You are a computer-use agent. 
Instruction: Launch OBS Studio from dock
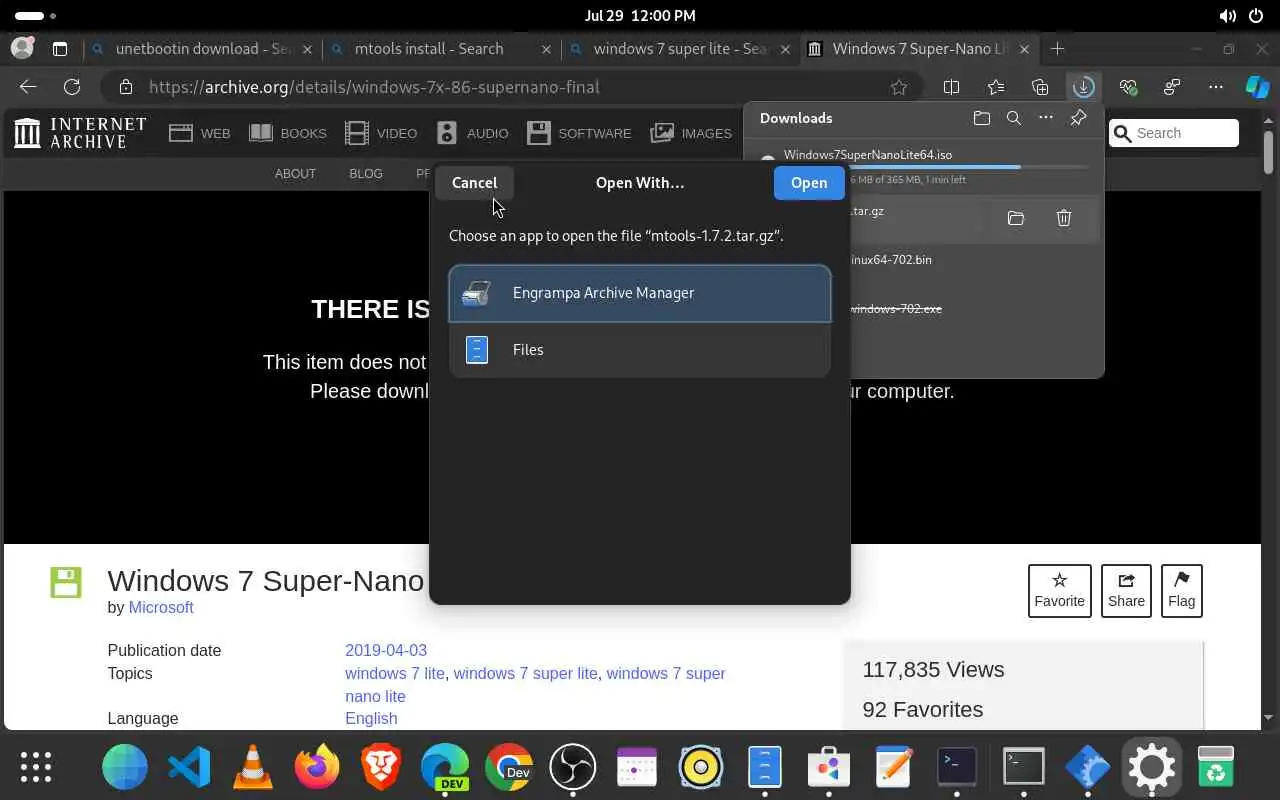573,767
